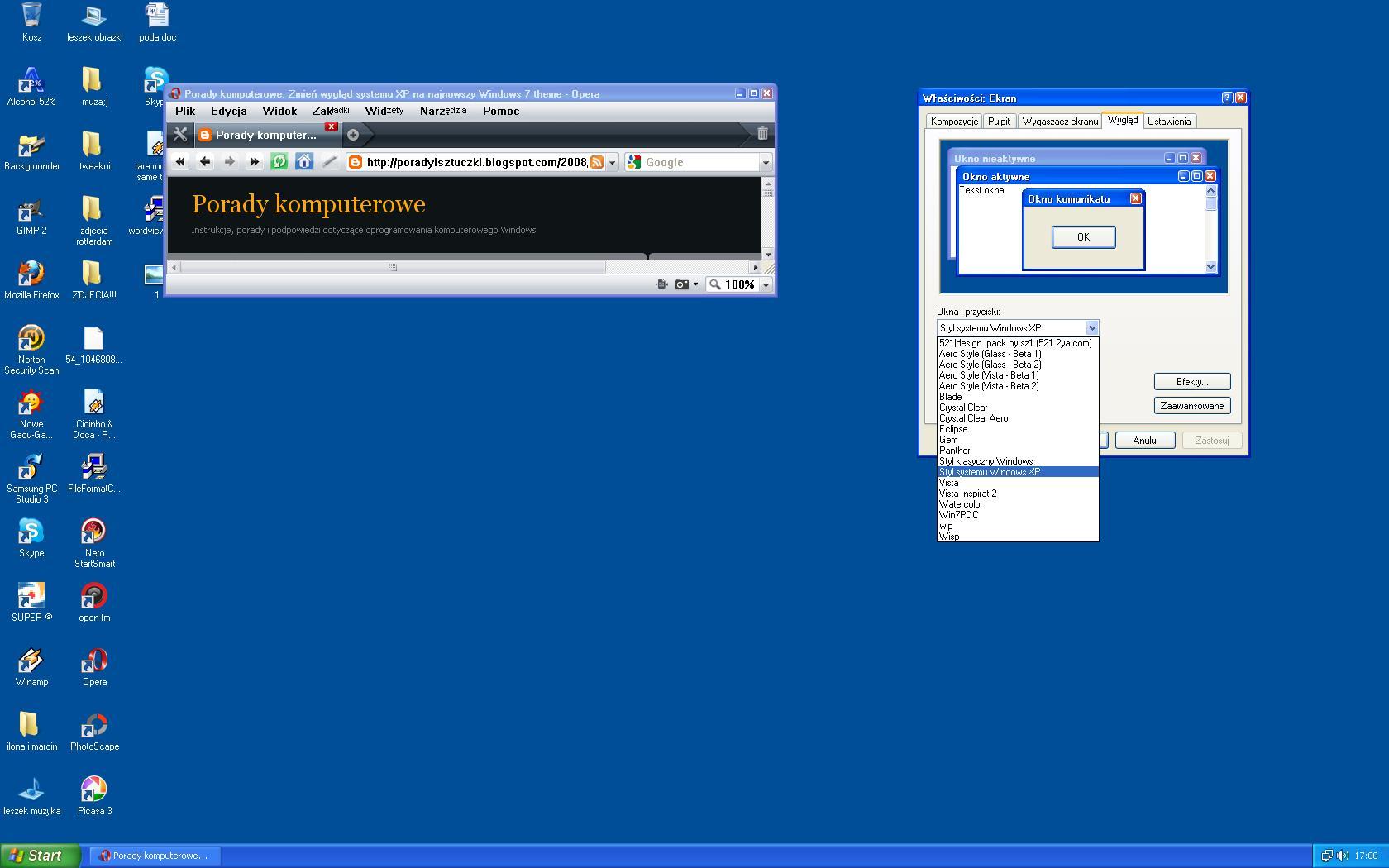Viewport: 1389px width, 868px height.
Task: Click the Anuluj button
Action: click(x=1145, y=440)
